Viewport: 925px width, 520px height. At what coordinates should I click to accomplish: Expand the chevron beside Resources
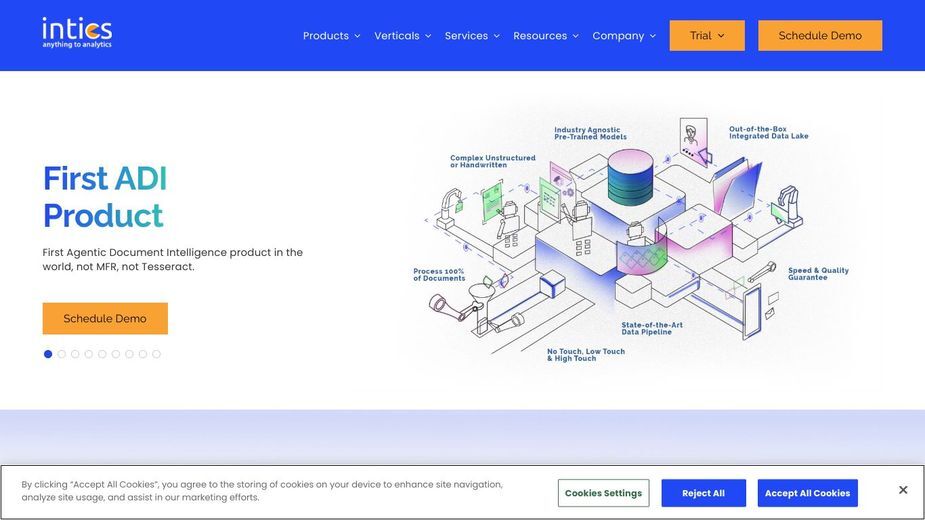click(575, 36)
